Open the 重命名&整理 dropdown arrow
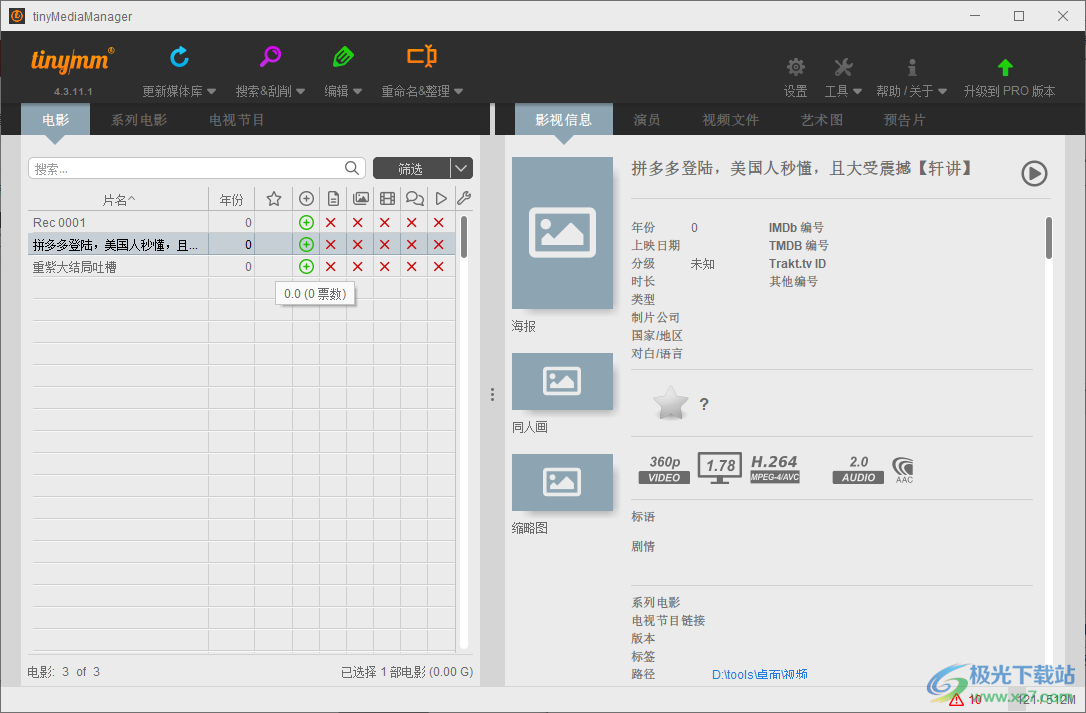The width and height of the screenshot is (1086, 713). point(459,91)
